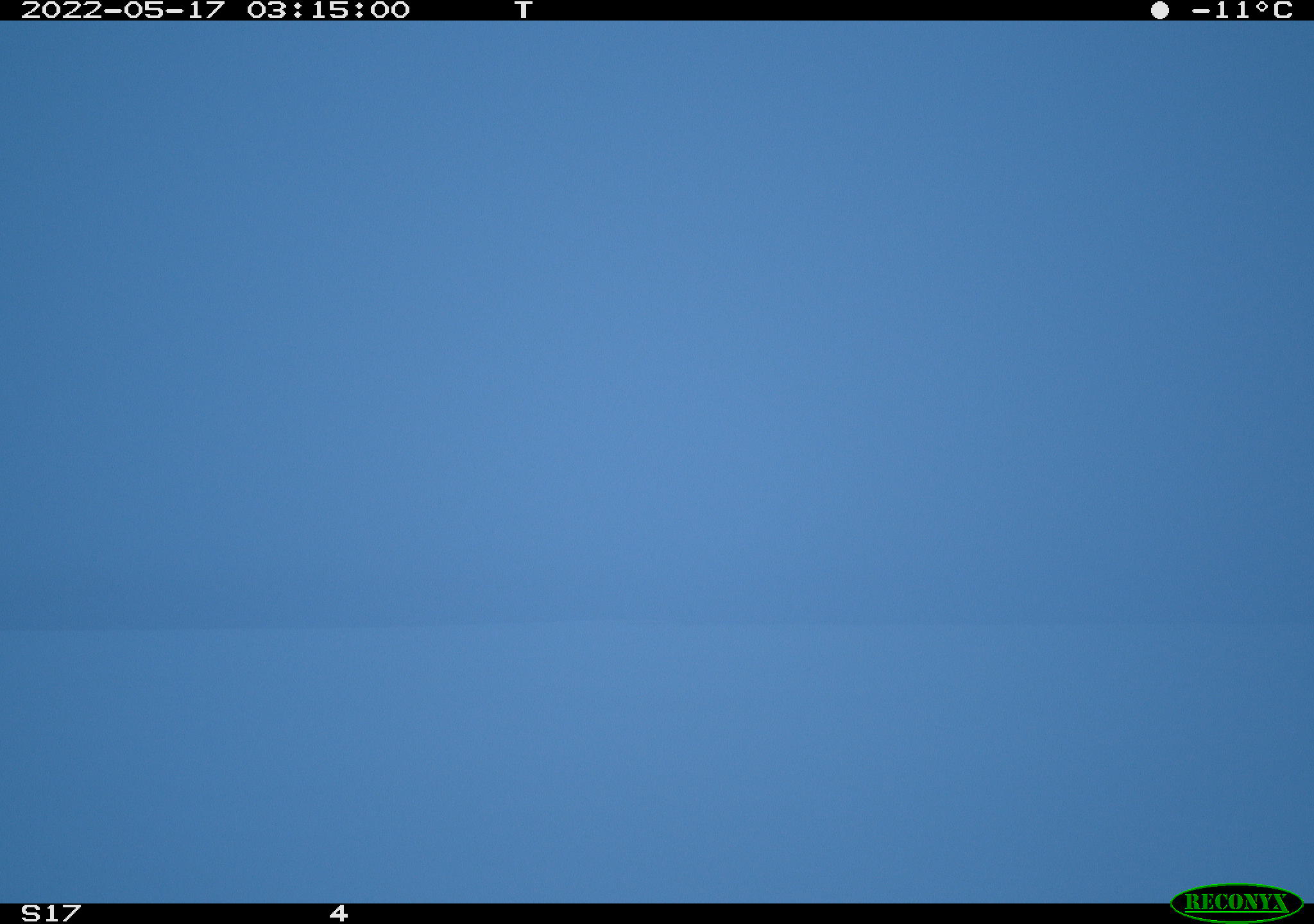Click the faint horizontal horizon line

657,624
